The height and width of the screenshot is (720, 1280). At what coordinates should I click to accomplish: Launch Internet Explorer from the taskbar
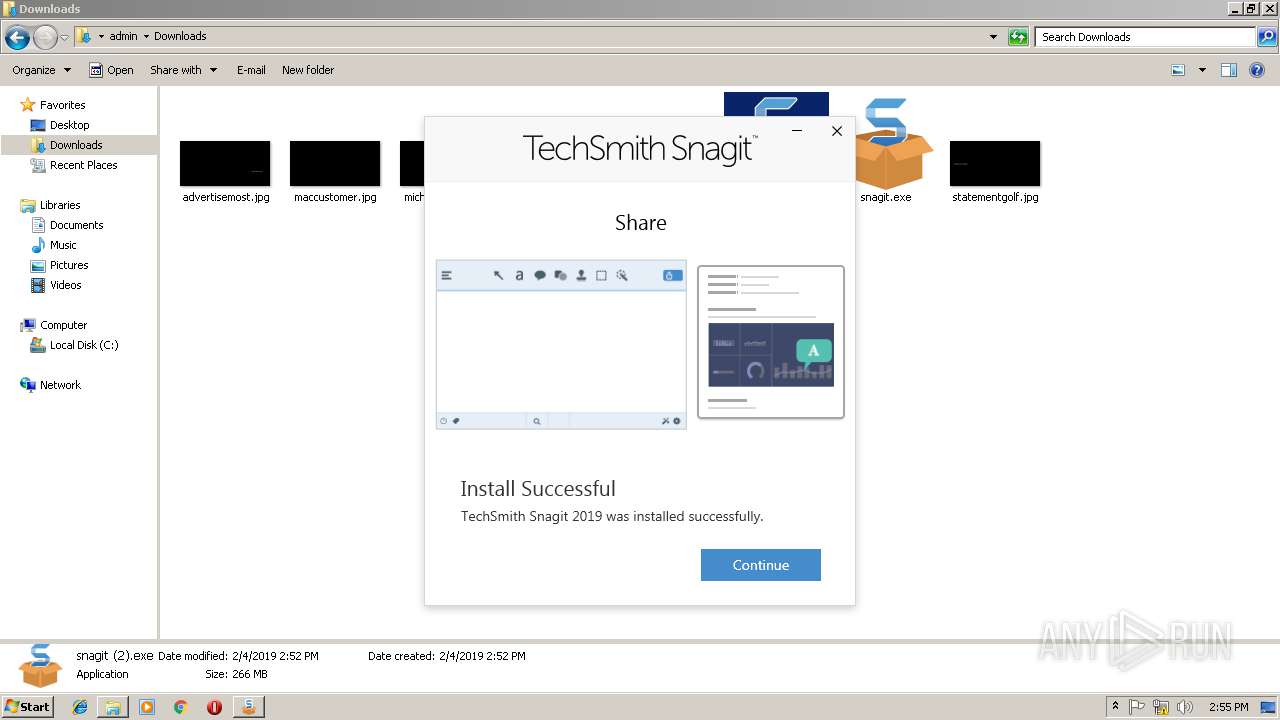[80, 707]
